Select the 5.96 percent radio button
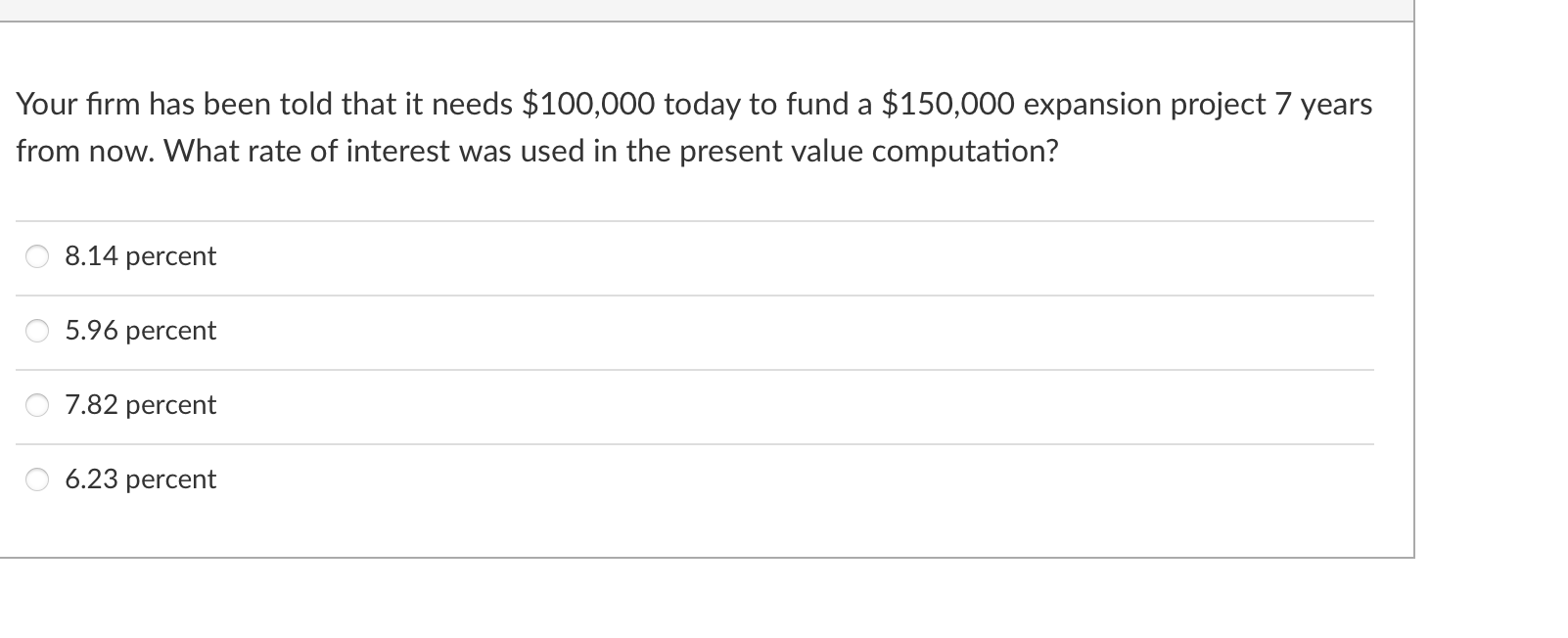 click(37, 332)
